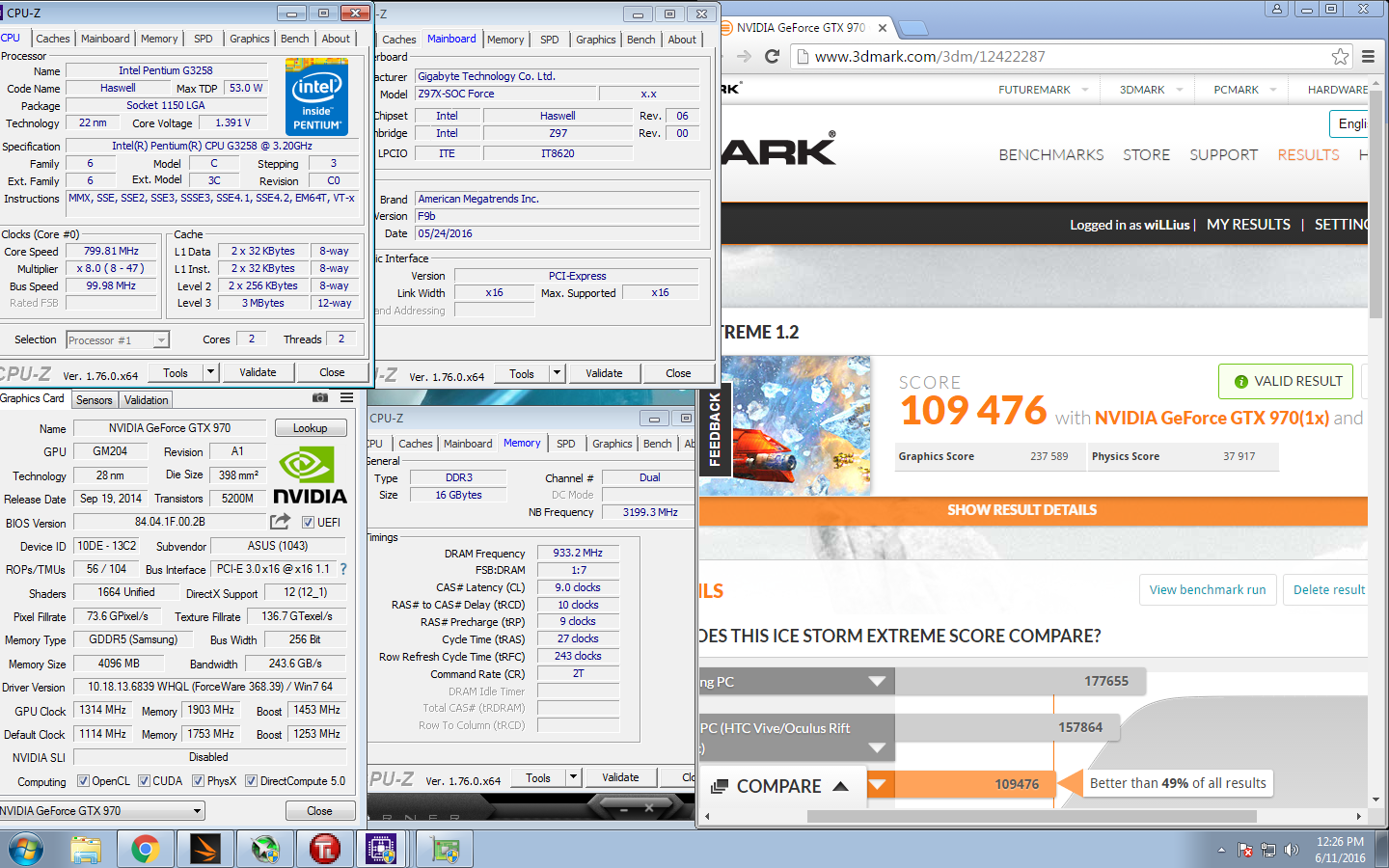The image size is (1389, 868).
Task: Toggle the OpenCL checkbox
Action: click(x=83, y=781)
